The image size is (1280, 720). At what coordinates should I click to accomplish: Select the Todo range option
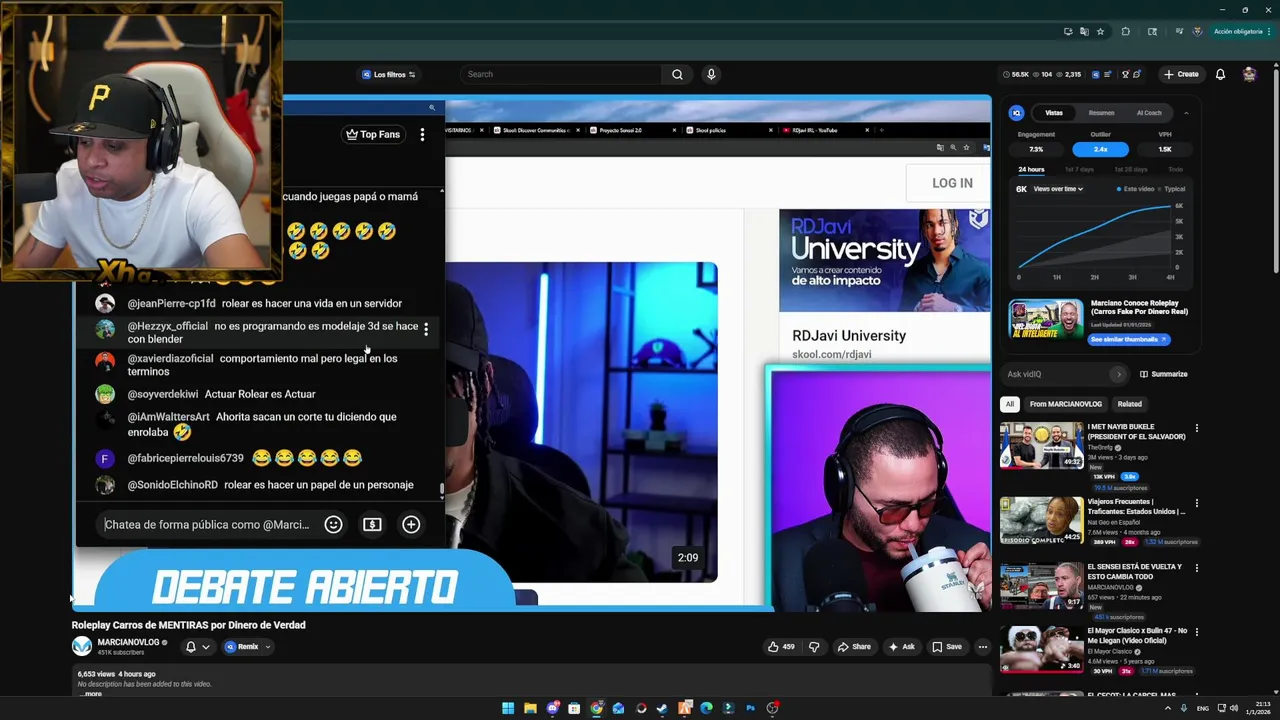click(1175, 169)
